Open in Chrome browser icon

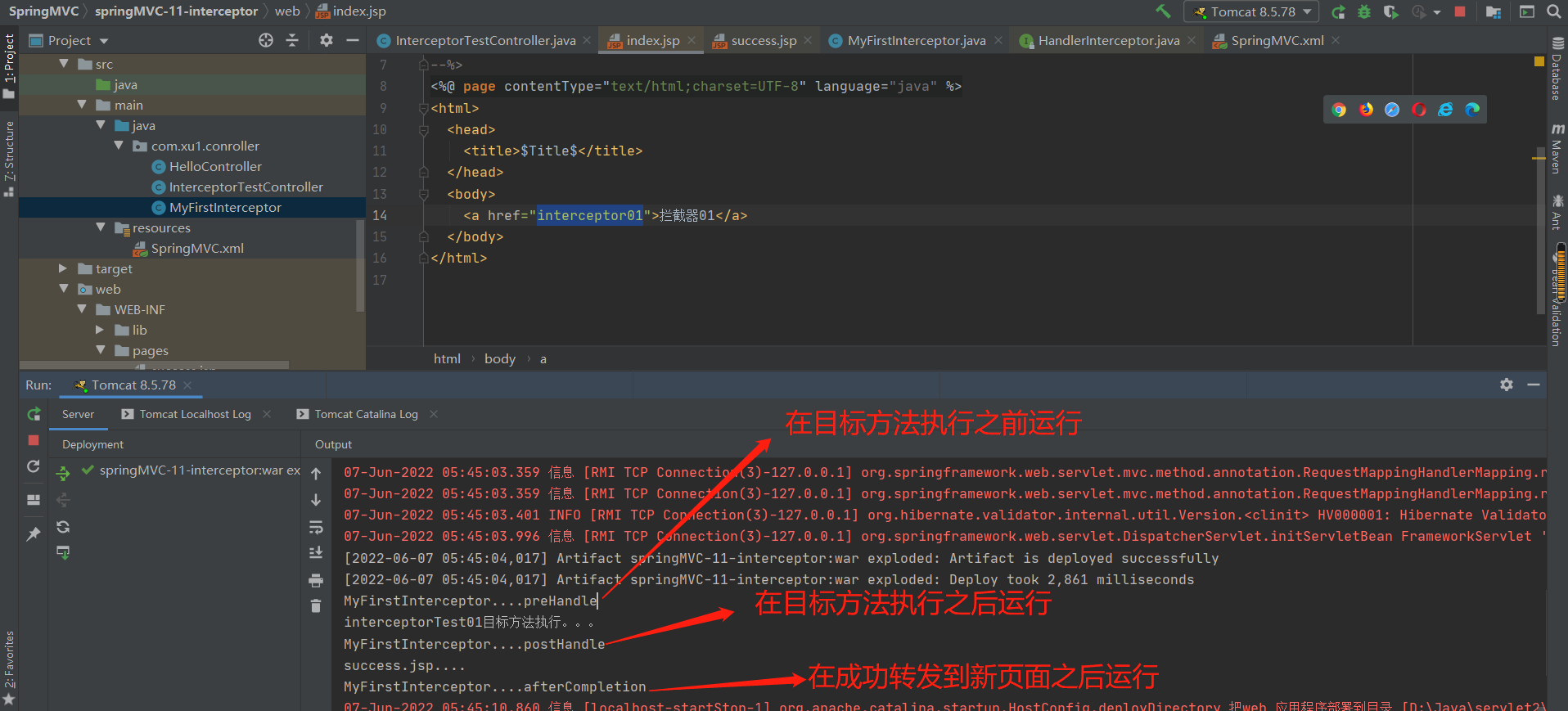(x=1339, y=110)
